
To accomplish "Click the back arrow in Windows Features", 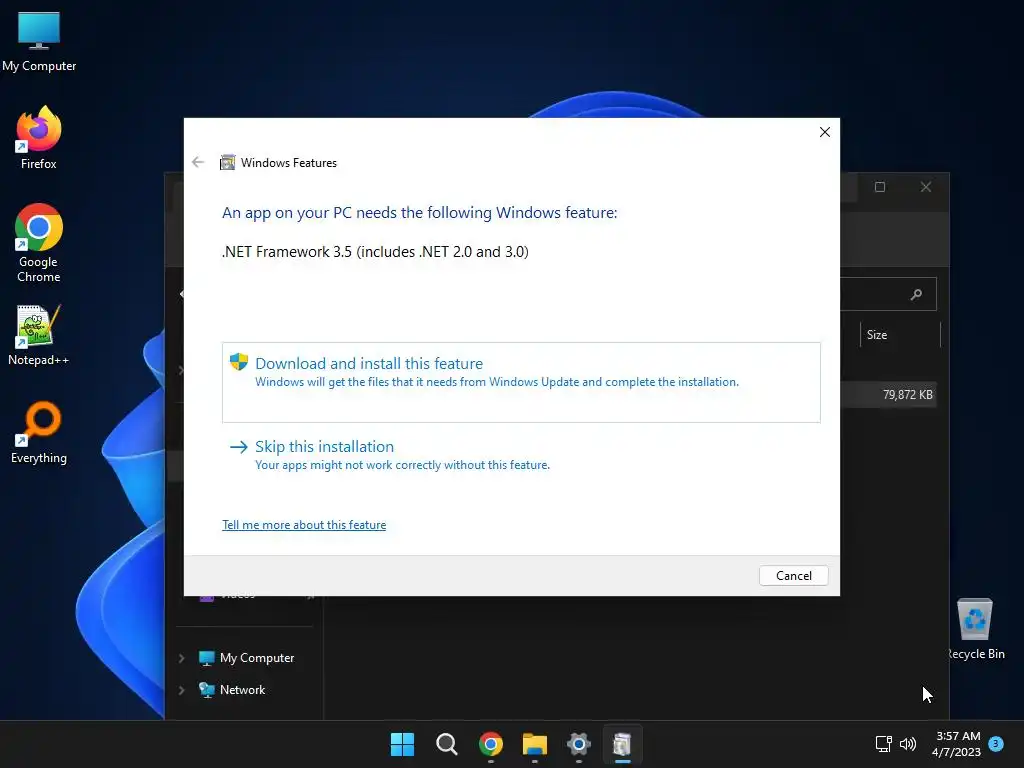I will pos(198,163).
